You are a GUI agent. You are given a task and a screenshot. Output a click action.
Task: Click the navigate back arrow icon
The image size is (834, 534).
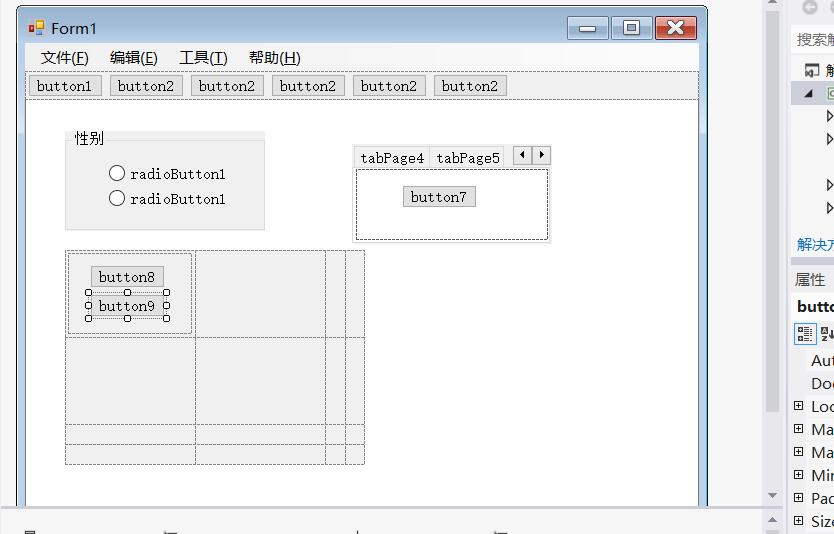point(810,7)
